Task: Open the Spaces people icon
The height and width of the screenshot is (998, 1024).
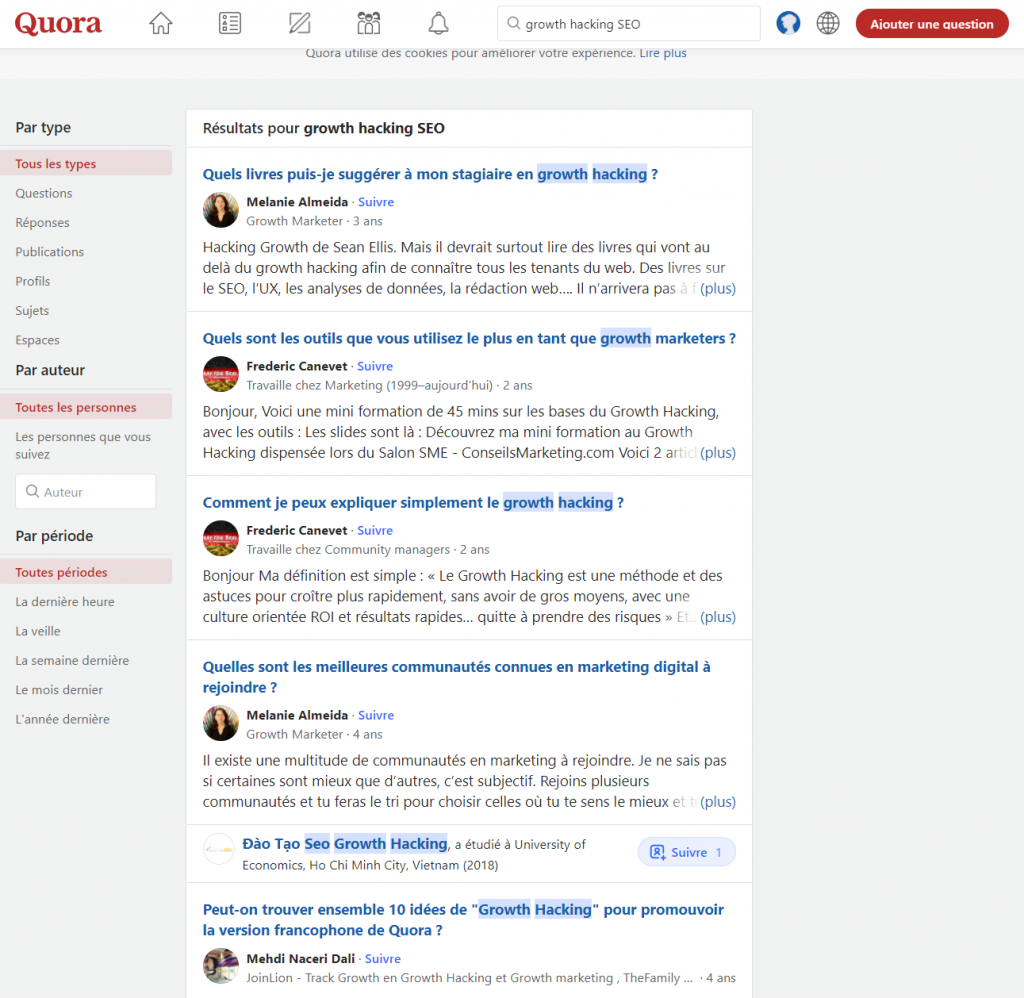Action: tap(369, 24)
